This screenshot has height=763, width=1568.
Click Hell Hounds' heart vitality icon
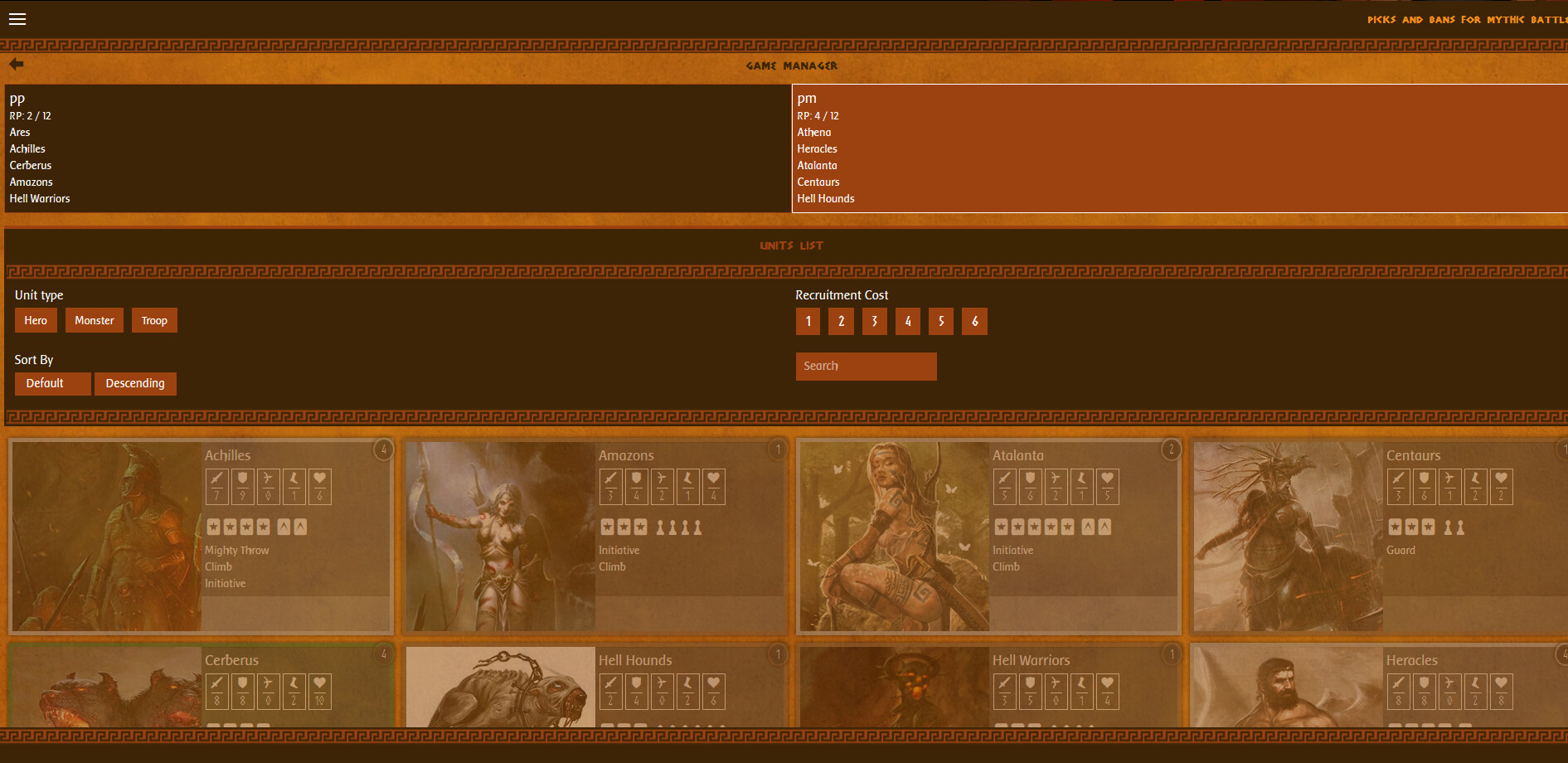pyautogui.click(x=714, y=692)
